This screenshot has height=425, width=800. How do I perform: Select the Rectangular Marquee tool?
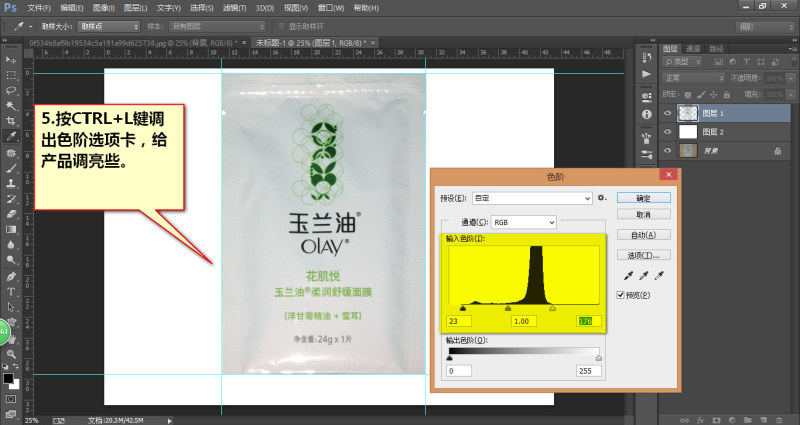tap(11, 75)
